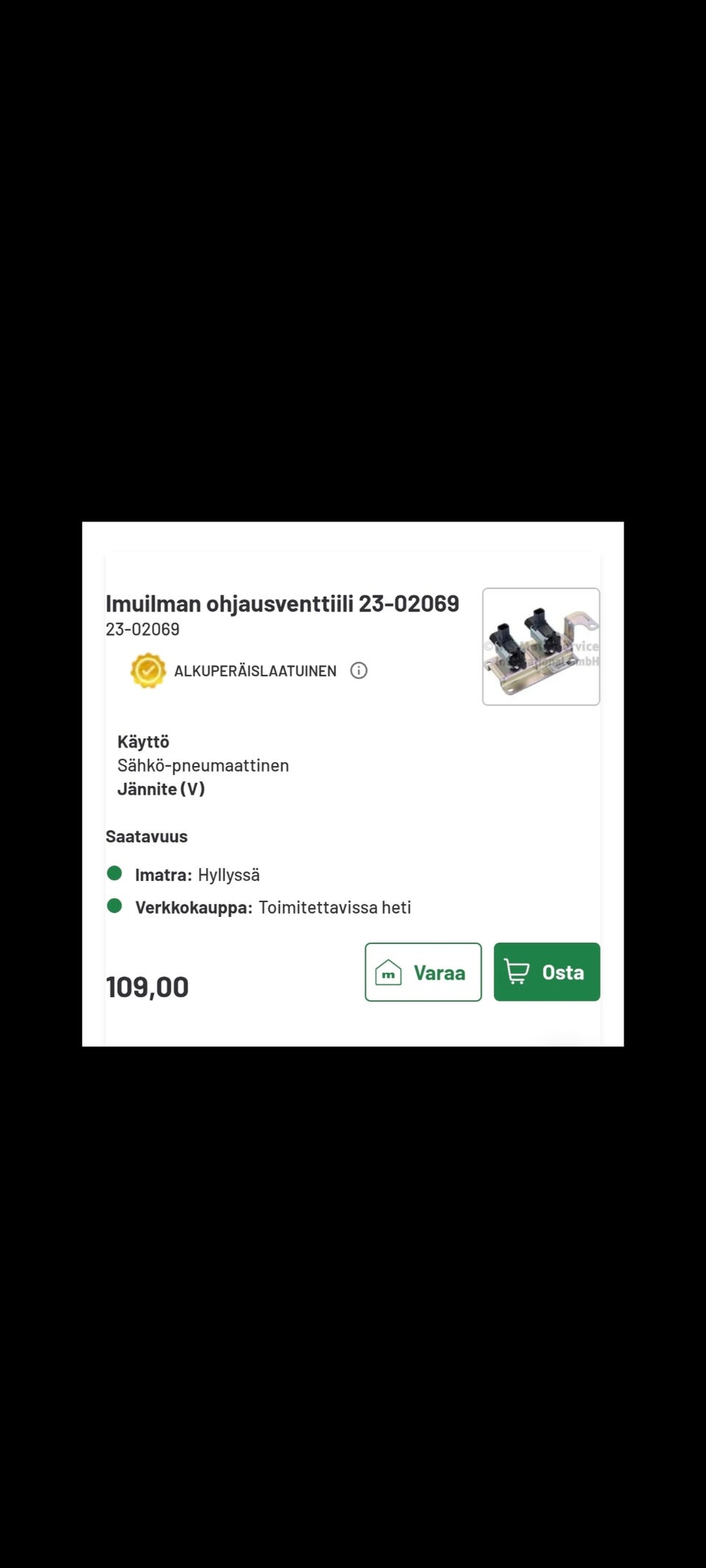Click the green dot beside Imatra
Image resolution: width=706 pixels, height=1568 pixels.
(x=114, y=873)
